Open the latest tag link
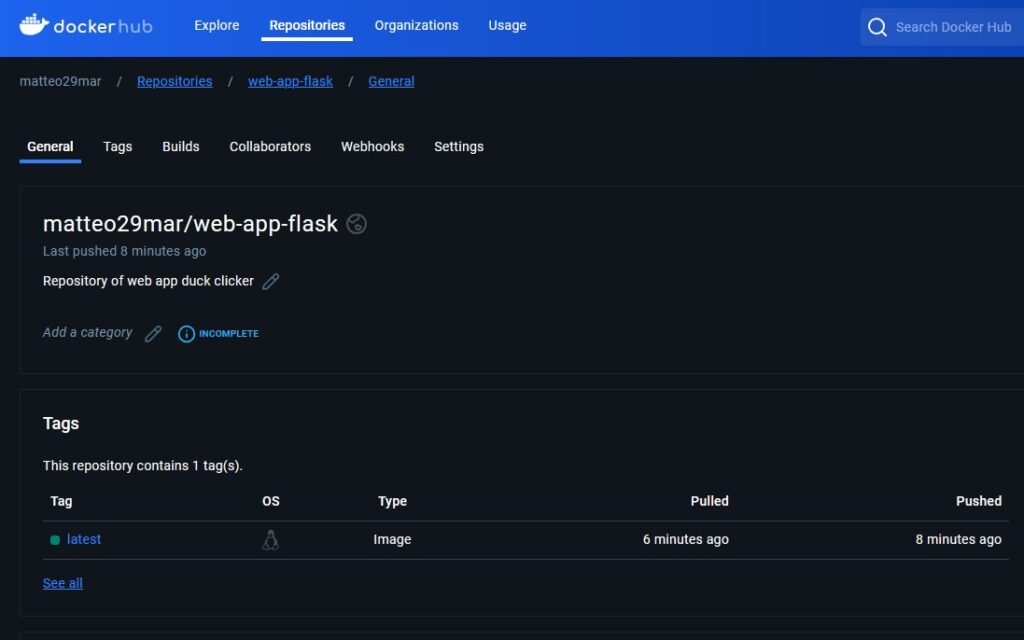Viewport: 1024px width, 640px height. point(84,539)
